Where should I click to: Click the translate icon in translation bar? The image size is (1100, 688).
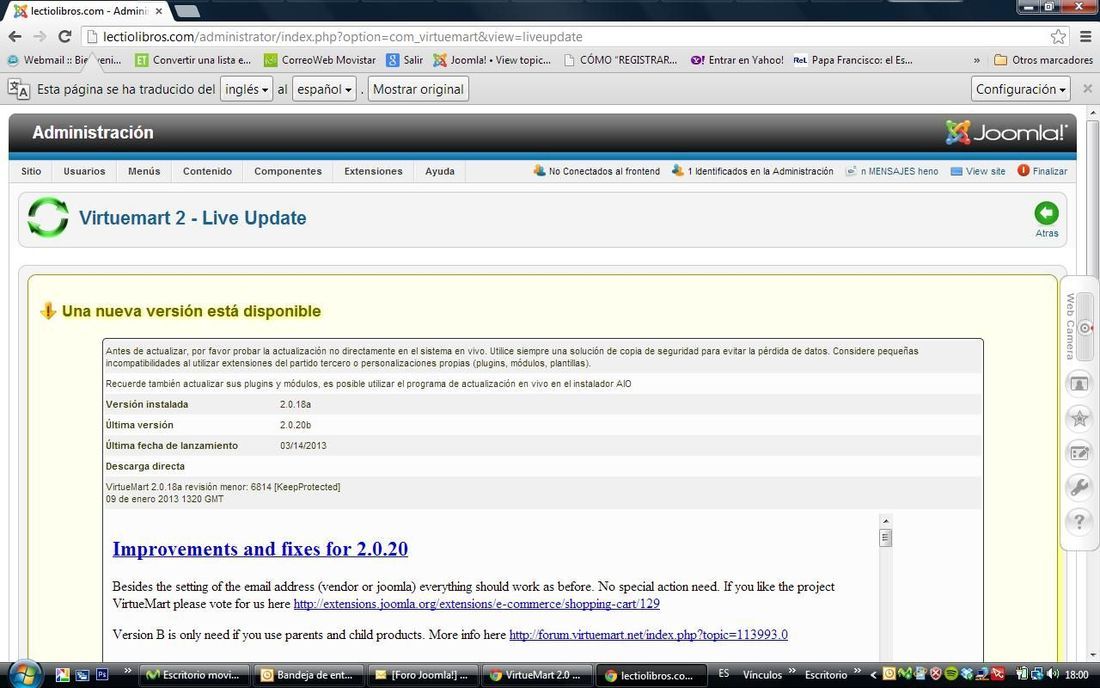click(x=18, y=90)
